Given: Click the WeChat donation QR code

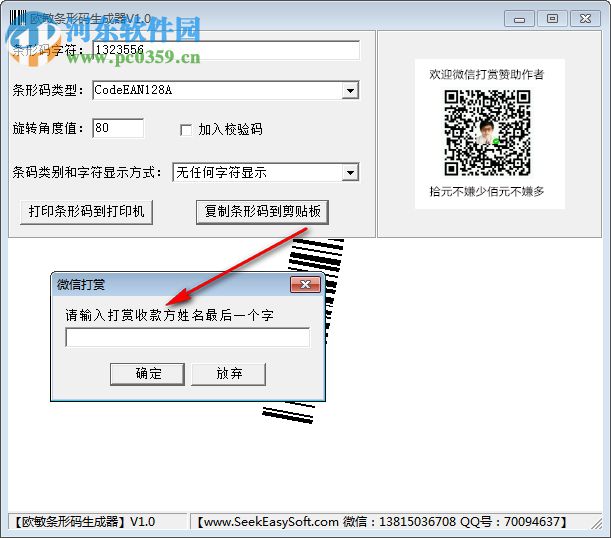Looking at the screenshot, I should click(x=487, y=132).
